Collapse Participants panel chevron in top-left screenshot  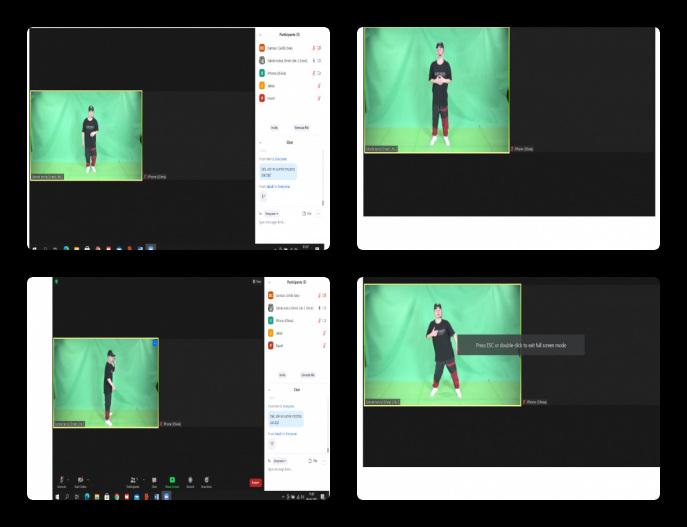[261, 35]
